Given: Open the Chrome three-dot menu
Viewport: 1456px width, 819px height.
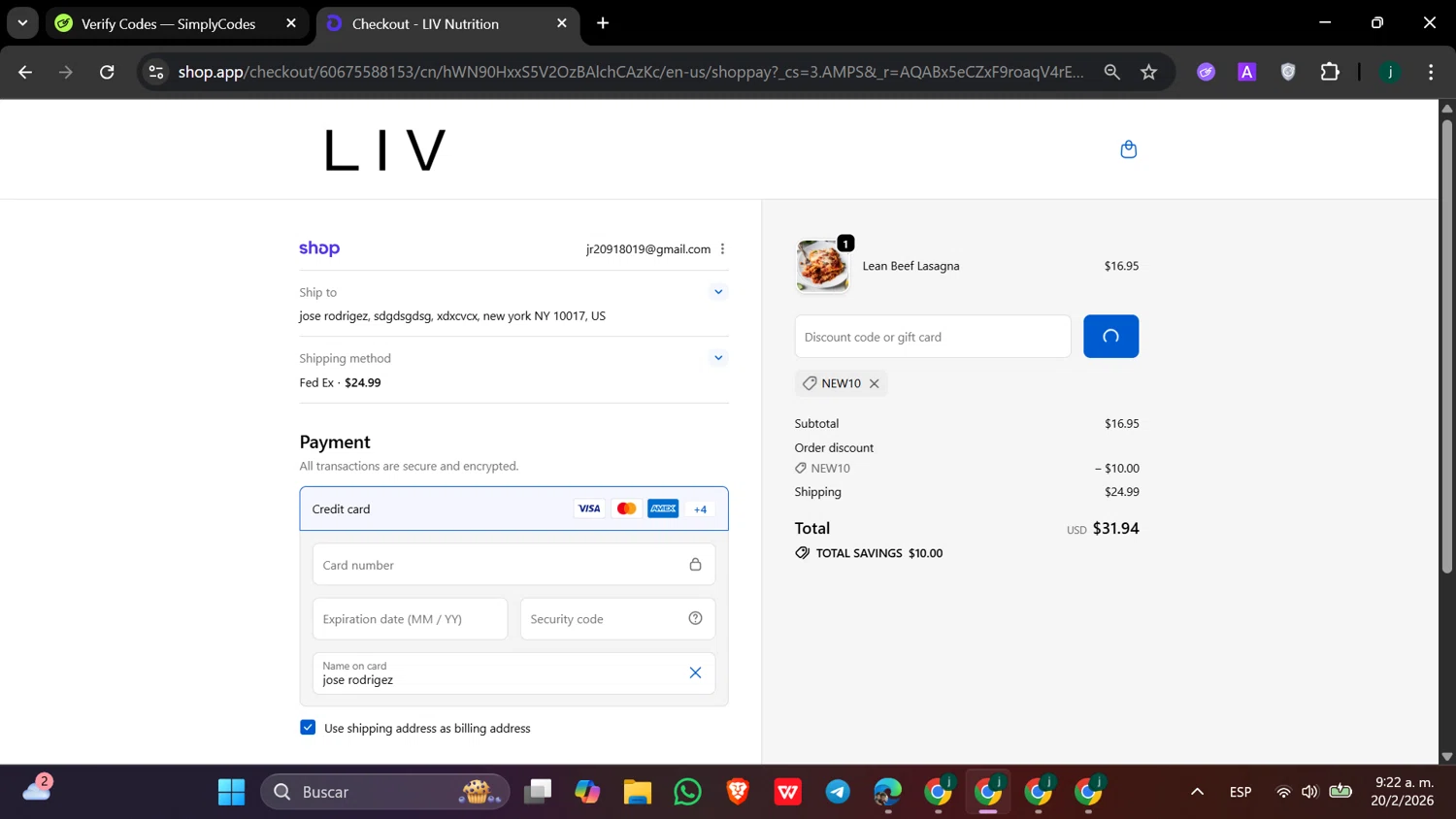Looking at the screenshot, I should (1431, 72).
